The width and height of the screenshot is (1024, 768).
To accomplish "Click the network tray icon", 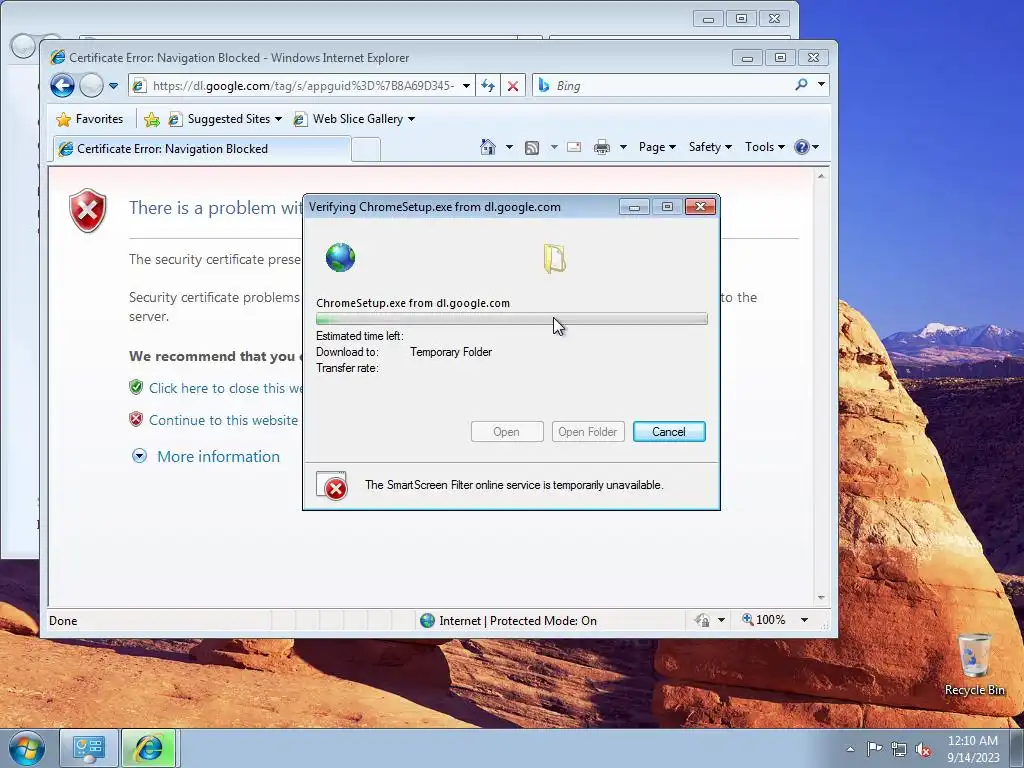I will (899, 749).
